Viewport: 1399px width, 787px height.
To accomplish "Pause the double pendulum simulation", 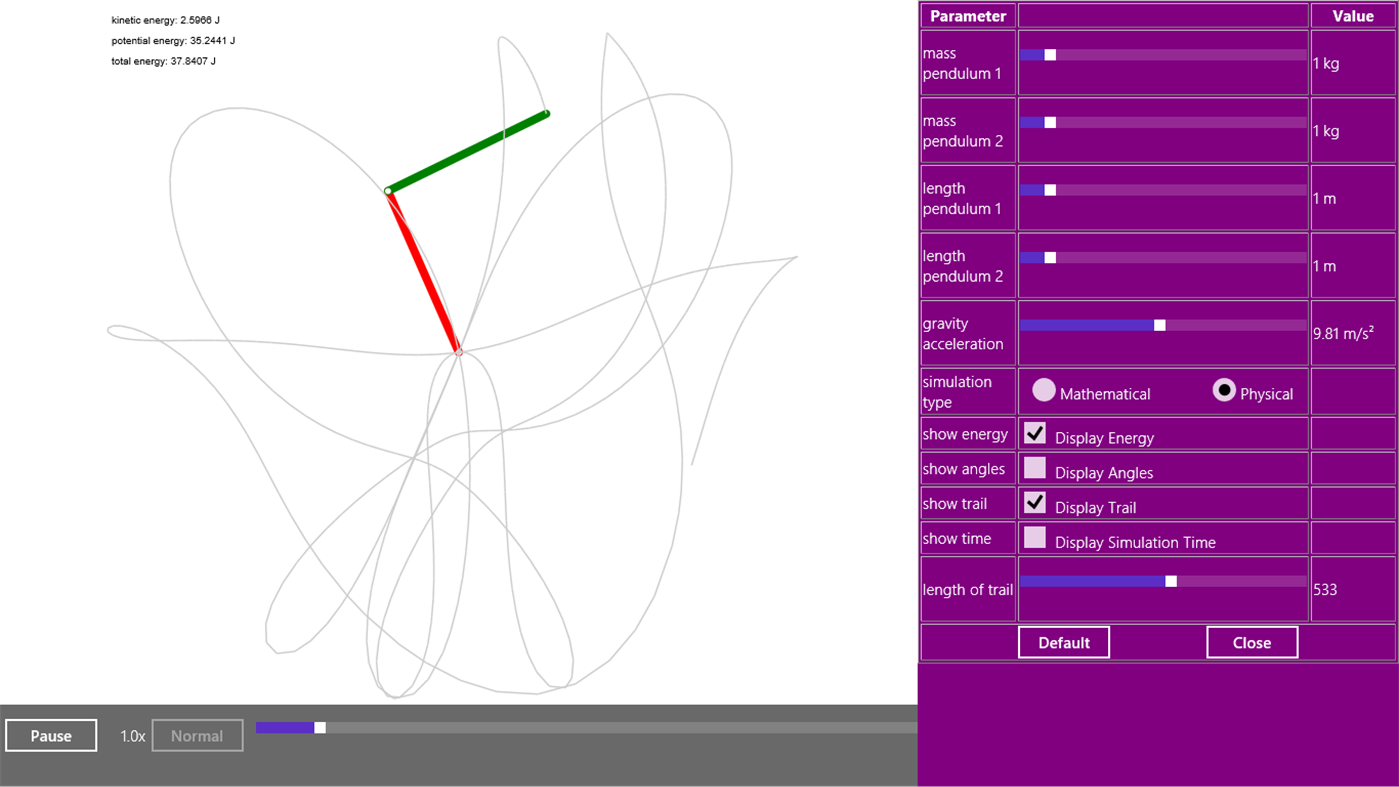I will click(50, 735).
